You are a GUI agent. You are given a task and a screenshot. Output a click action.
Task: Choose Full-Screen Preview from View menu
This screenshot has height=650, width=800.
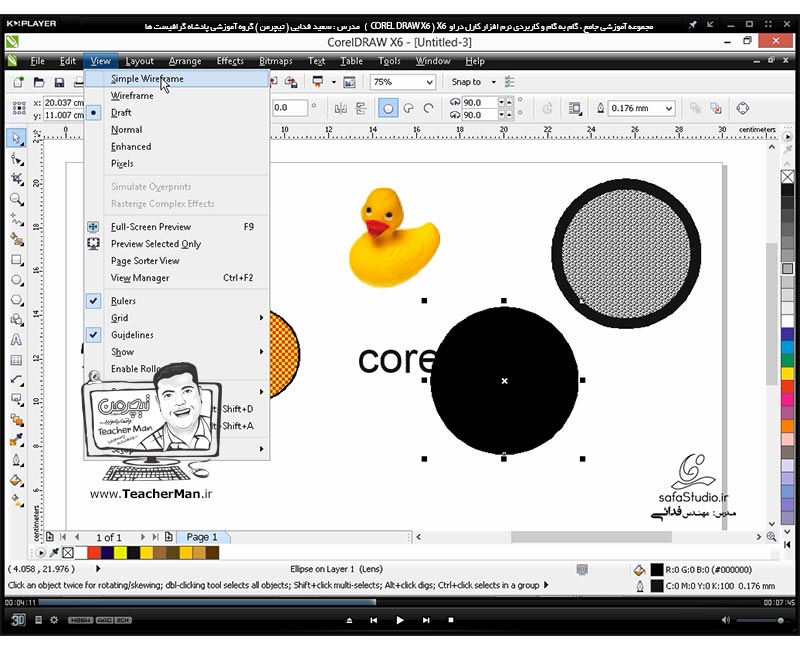(177, 227)
